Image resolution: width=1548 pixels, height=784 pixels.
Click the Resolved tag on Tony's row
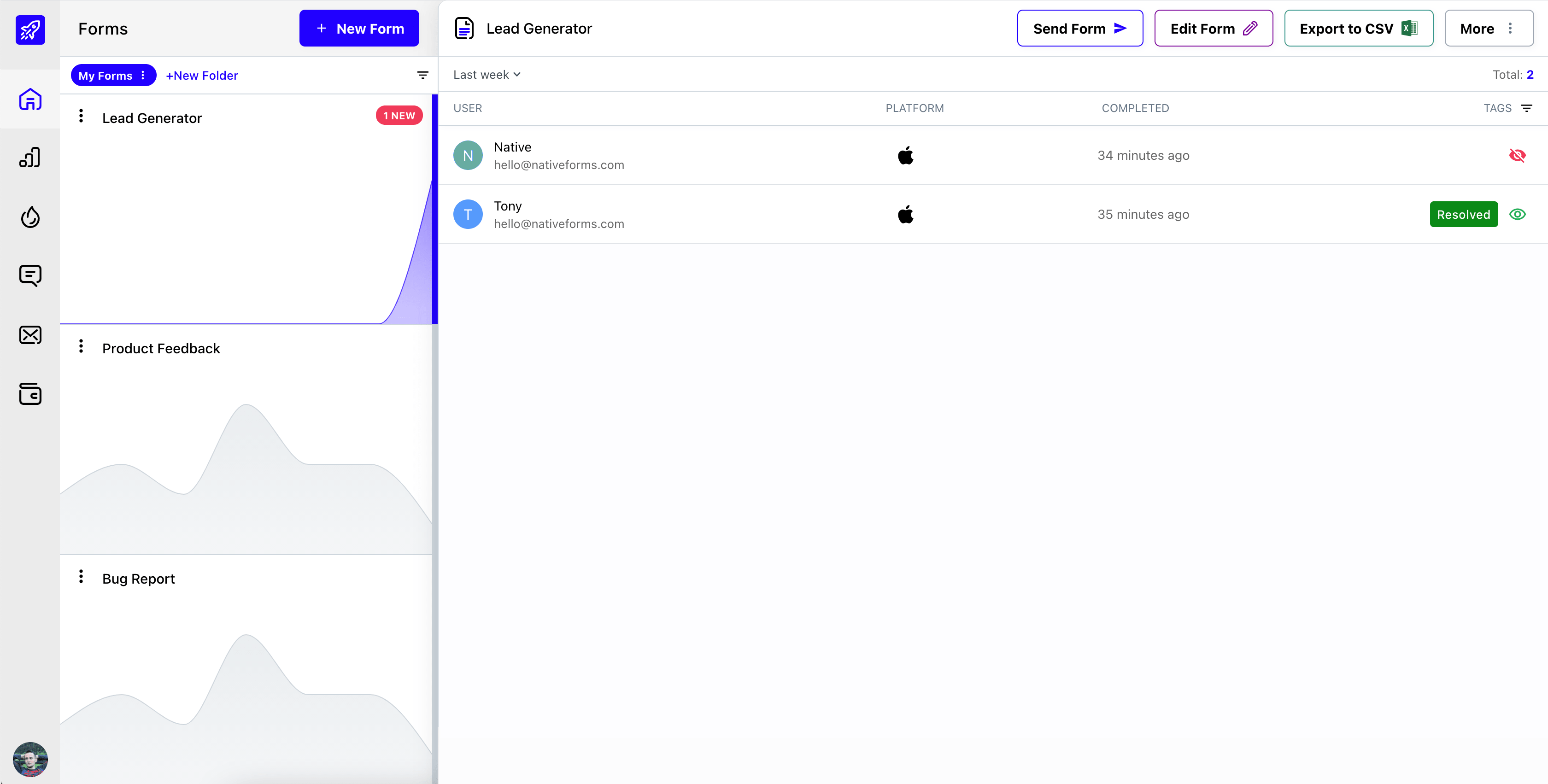[1463, 214]
